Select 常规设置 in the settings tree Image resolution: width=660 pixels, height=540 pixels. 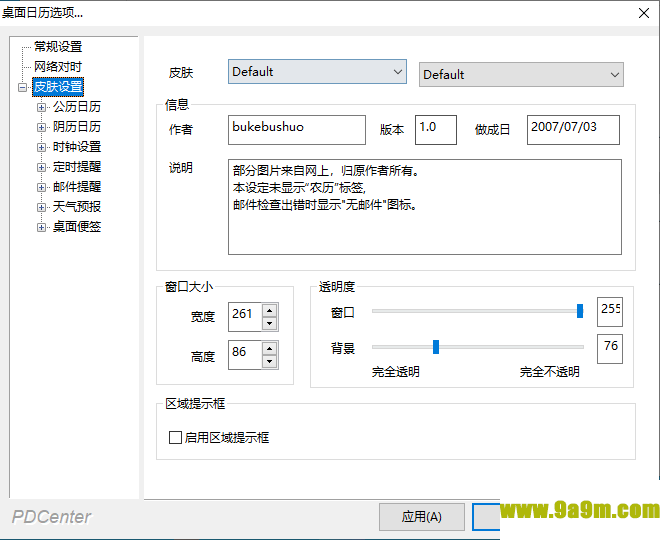[58, 47]
